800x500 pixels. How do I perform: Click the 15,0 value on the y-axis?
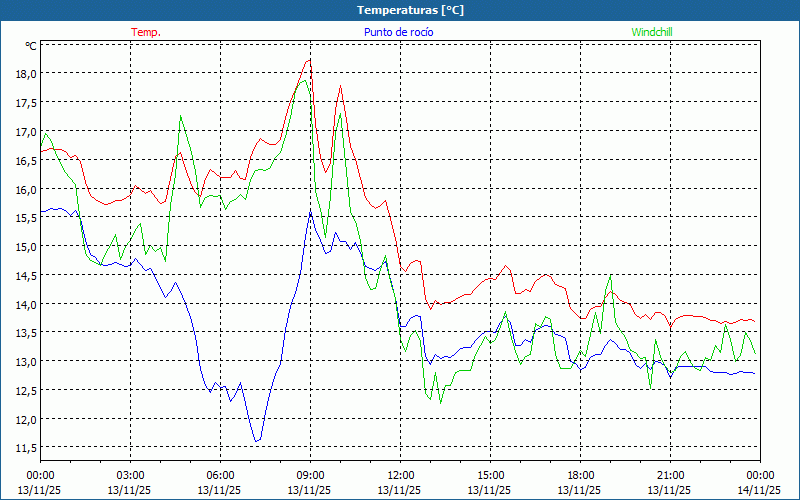pyautogui.click(x=24, y=246)
